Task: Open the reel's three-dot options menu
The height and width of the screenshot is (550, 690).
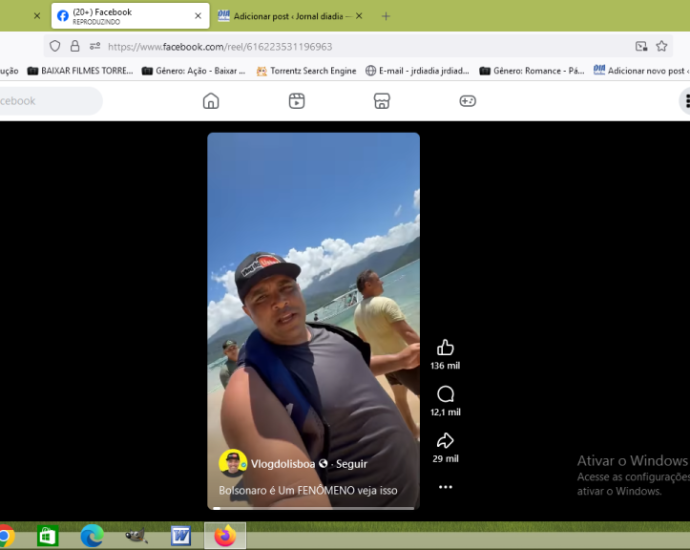Action: [x=445, y=487]
